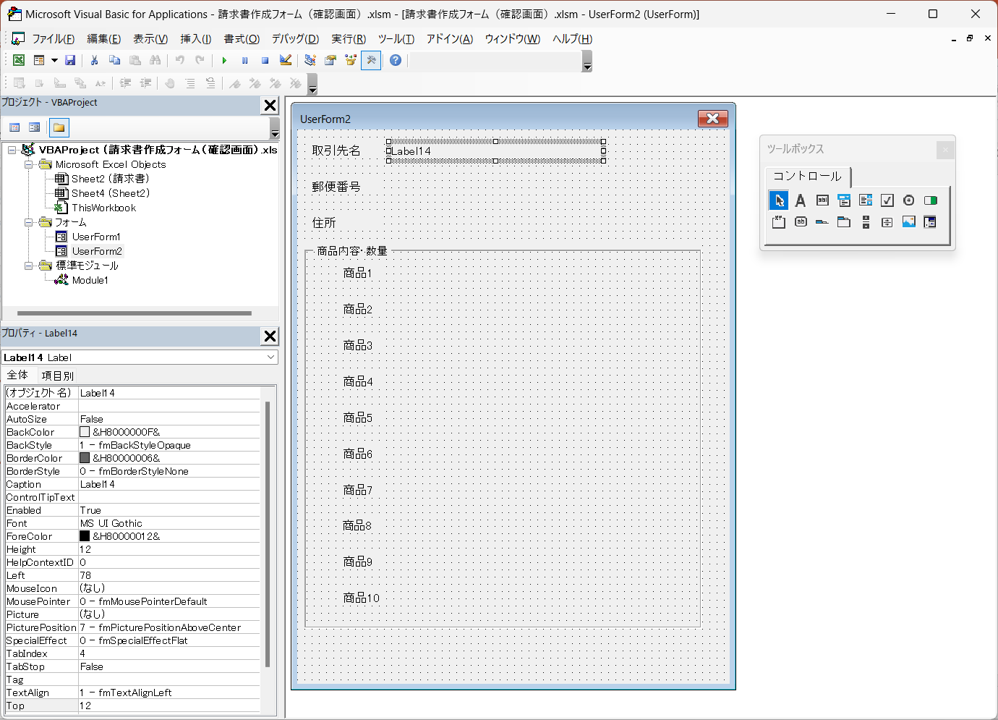Collapse the フォーム folder in project tree
998x720 pixels.
pyautogui.click(x=30, y=222)
